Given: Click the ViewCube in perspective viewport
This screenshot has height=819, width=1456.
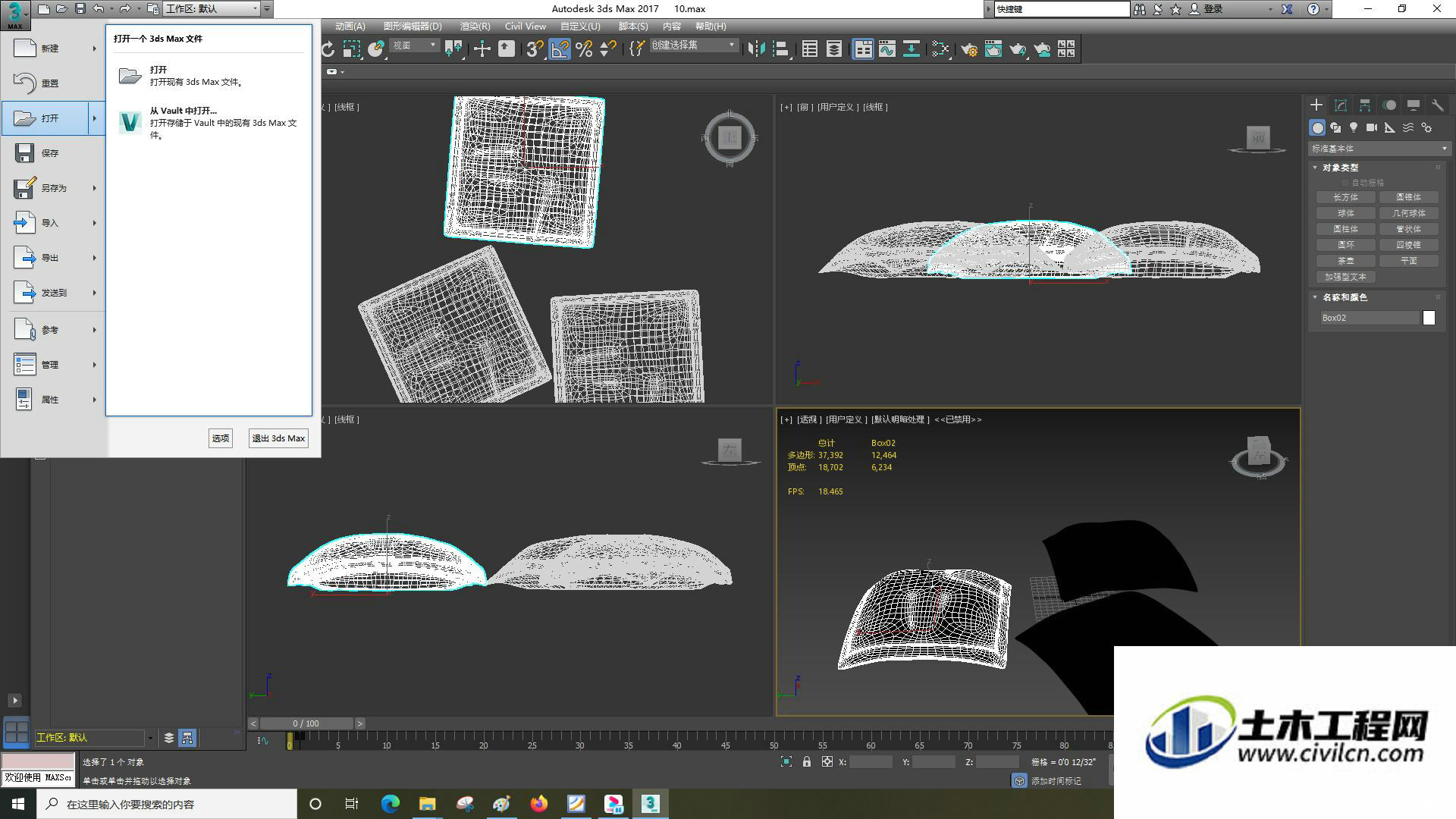Looking at the screenshot, I should (x=1258, y=455).
